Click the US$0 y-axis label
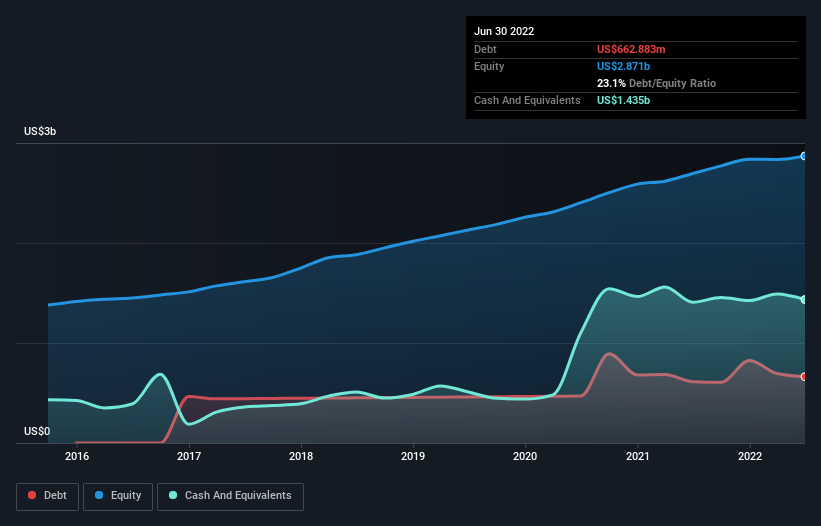 (37, 431)
